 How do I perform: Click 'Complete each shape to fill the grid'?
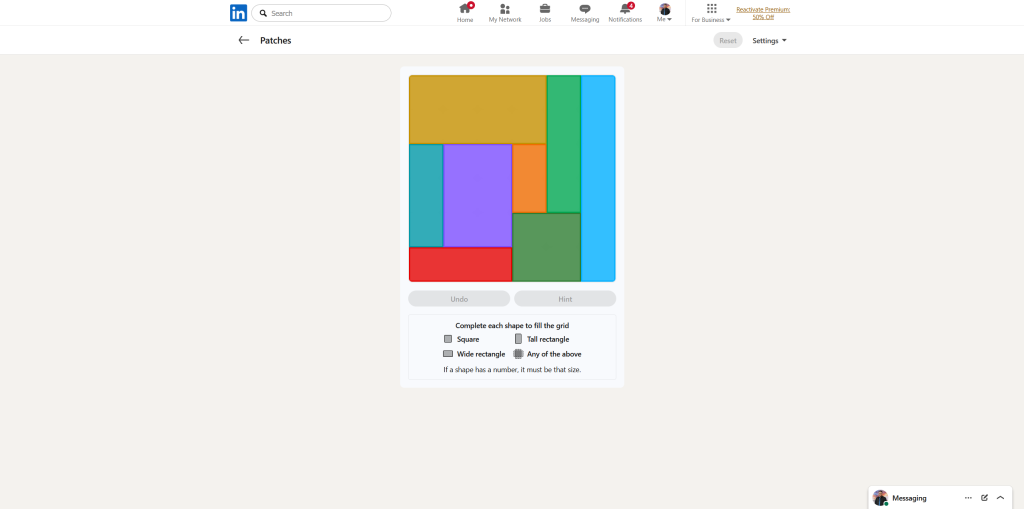click(x=512, y=325)
